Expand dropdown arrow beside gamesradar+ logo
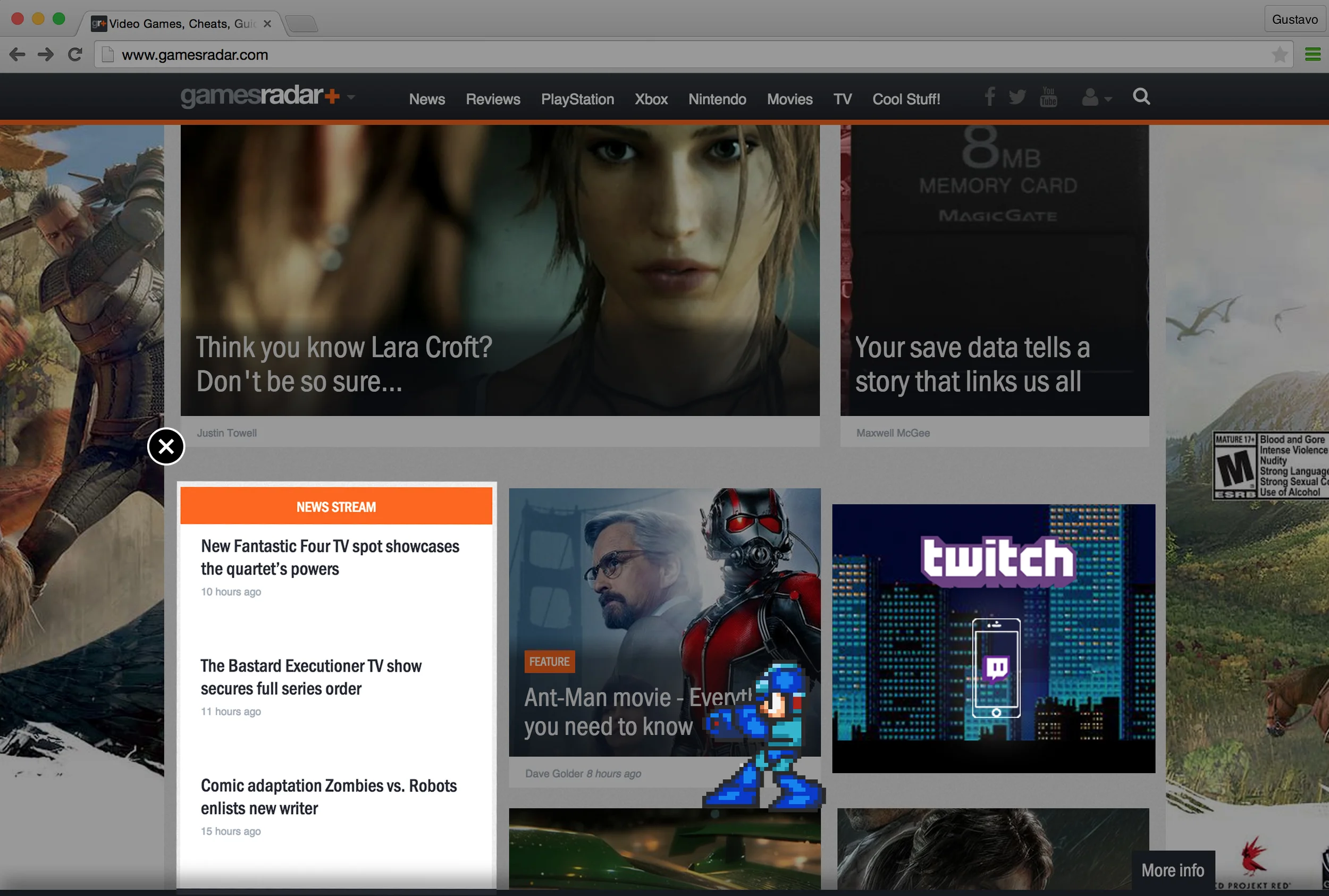Screen dimensions: 1329x896 pyautogui.click(x=351, y=97)
